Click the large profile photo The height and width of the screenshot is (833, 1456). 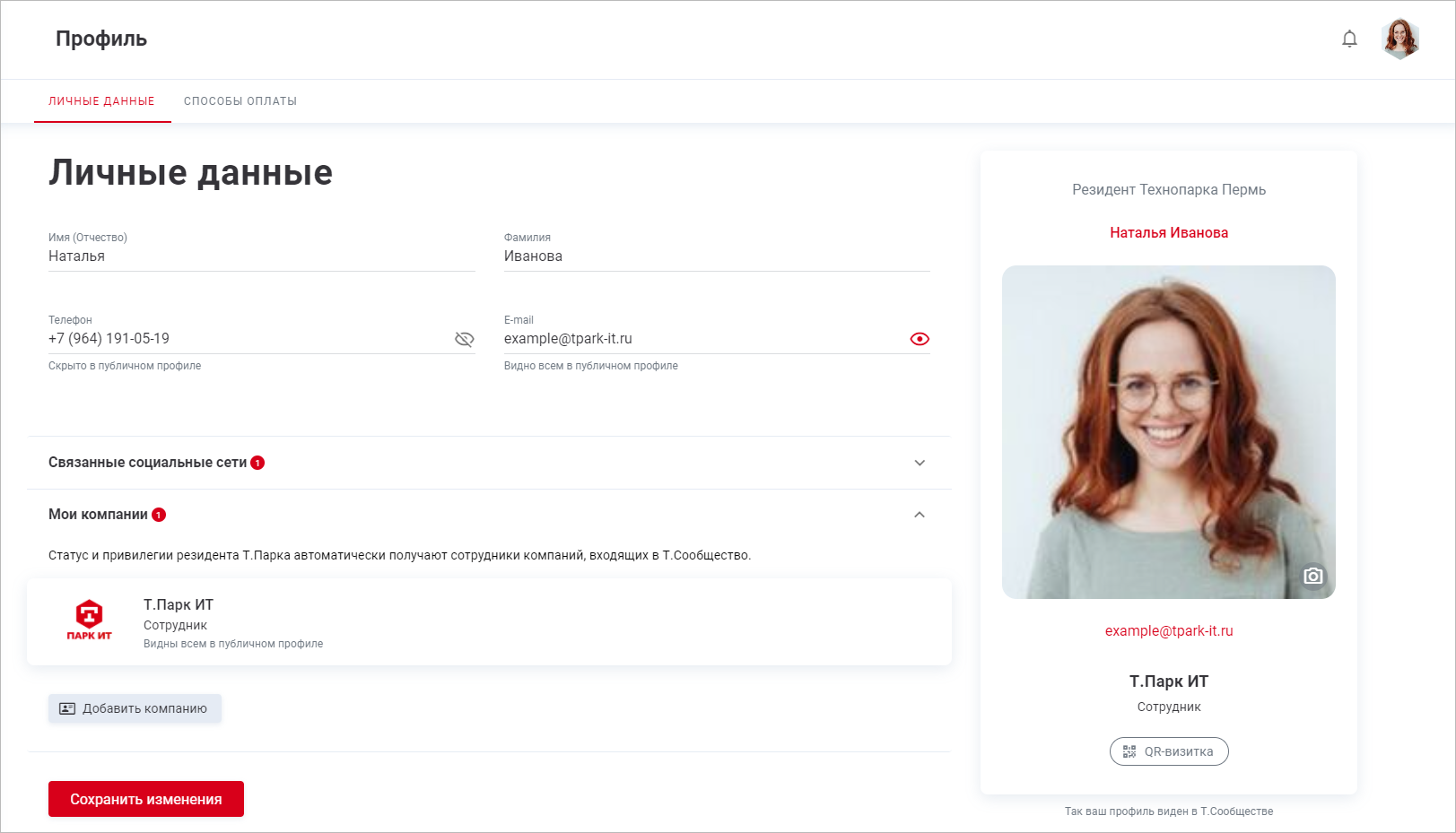click(x=1168, y=430)
